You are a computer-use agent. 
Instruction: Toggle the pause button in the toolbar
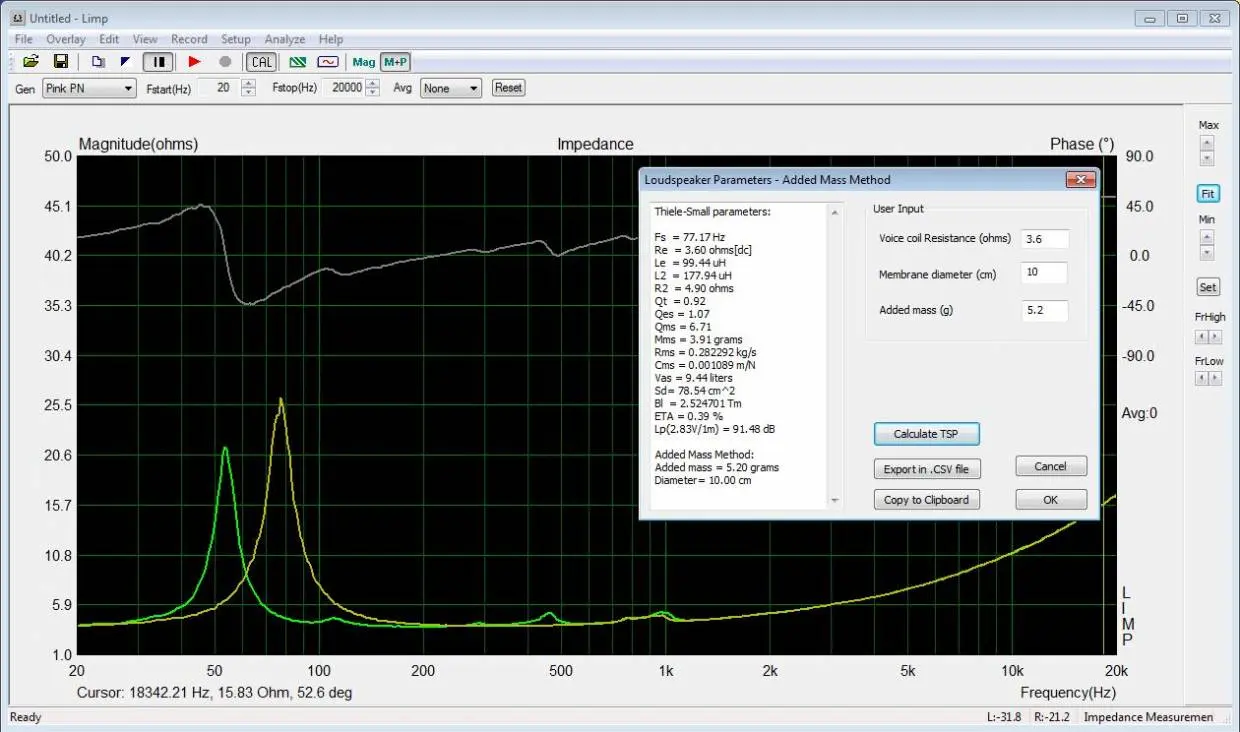coord(158,62)
